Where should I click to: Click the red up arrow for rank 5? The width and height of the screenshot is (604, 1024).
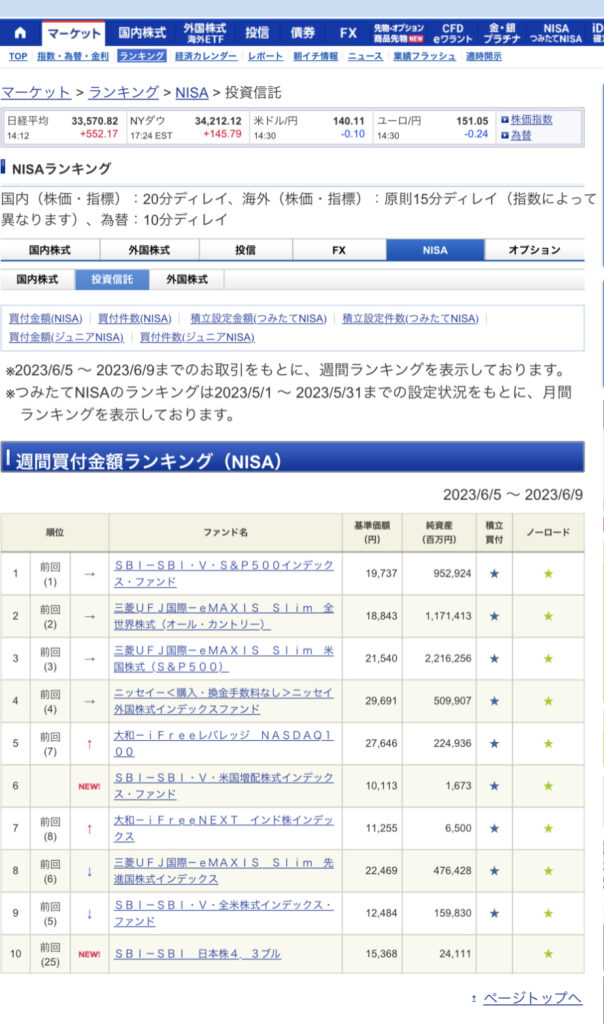pos(89,744)
